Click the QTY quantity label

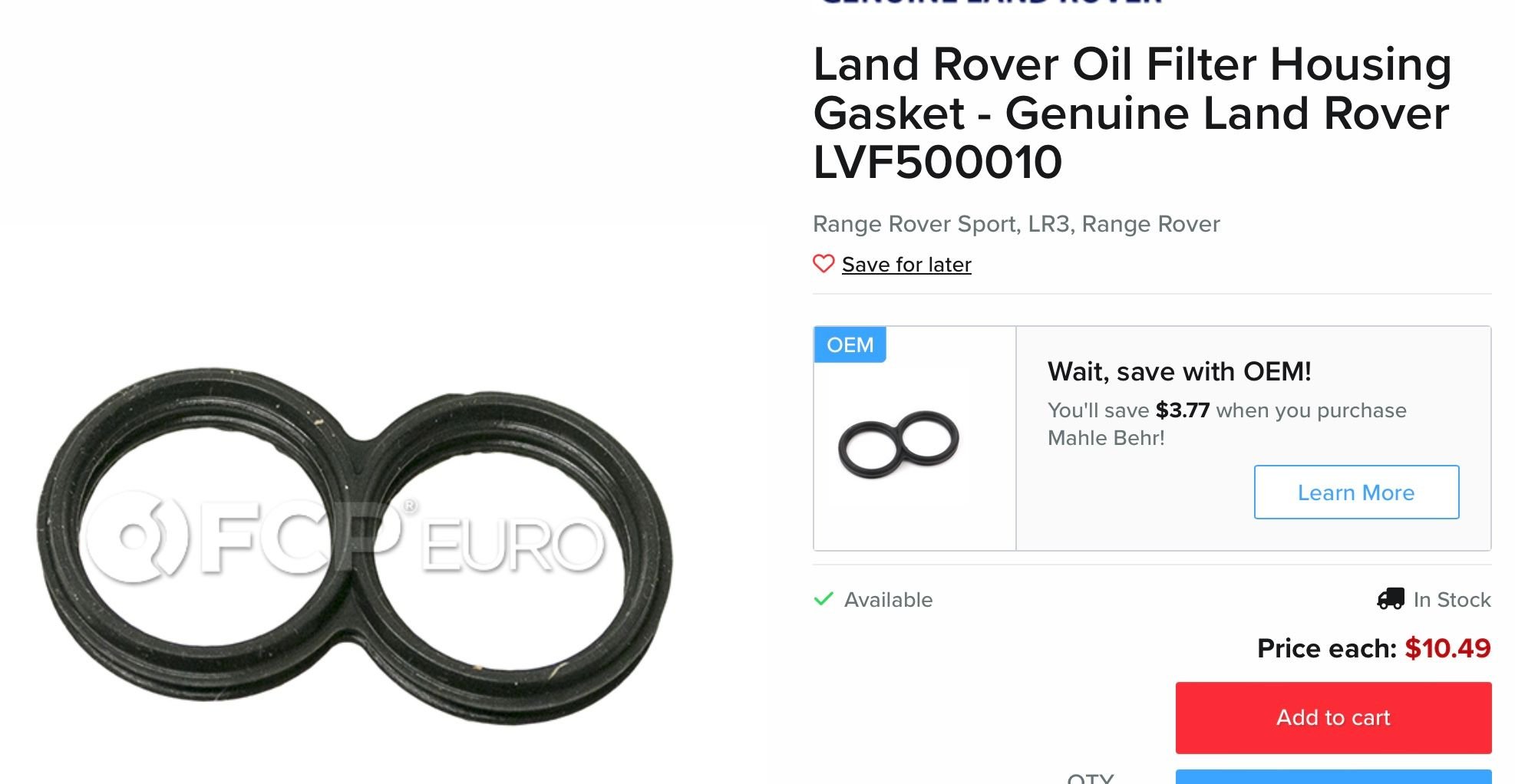click(1091, 778)
